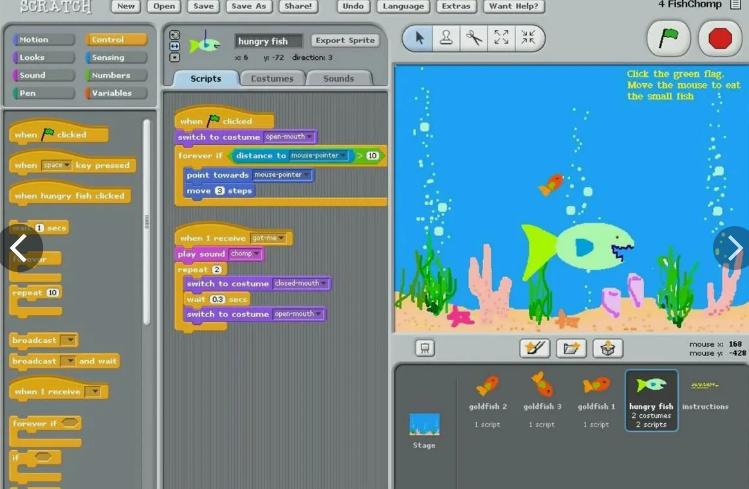Click the Save button
This screenshot has height=489, width=749.
click(x=203, y=6)
